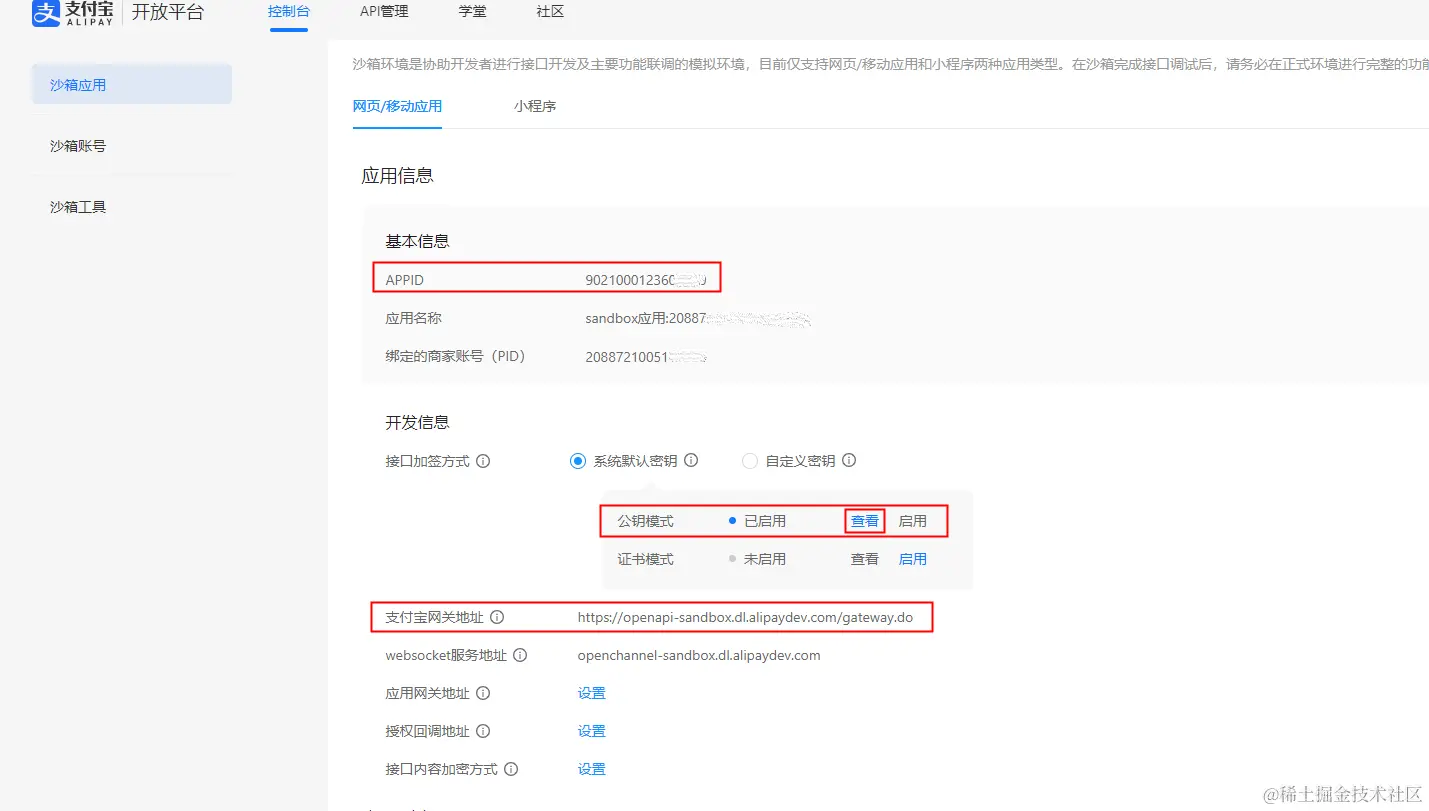Image resolution: width=1429 pixels, height=811 pixels.
Task: Click 设置 link for 接口内容加密方式
Action: [592, 769]
